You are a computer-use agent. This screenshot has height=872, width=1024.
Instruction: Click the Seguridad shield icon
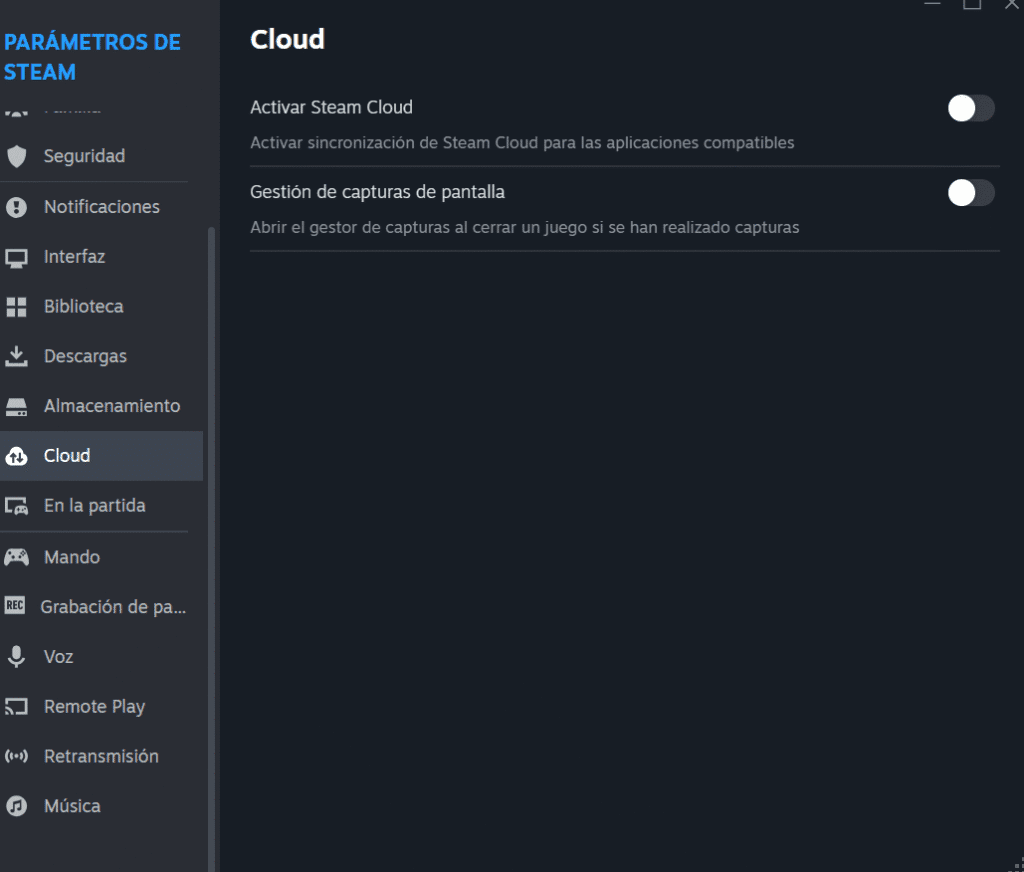[x=16, y=156]
